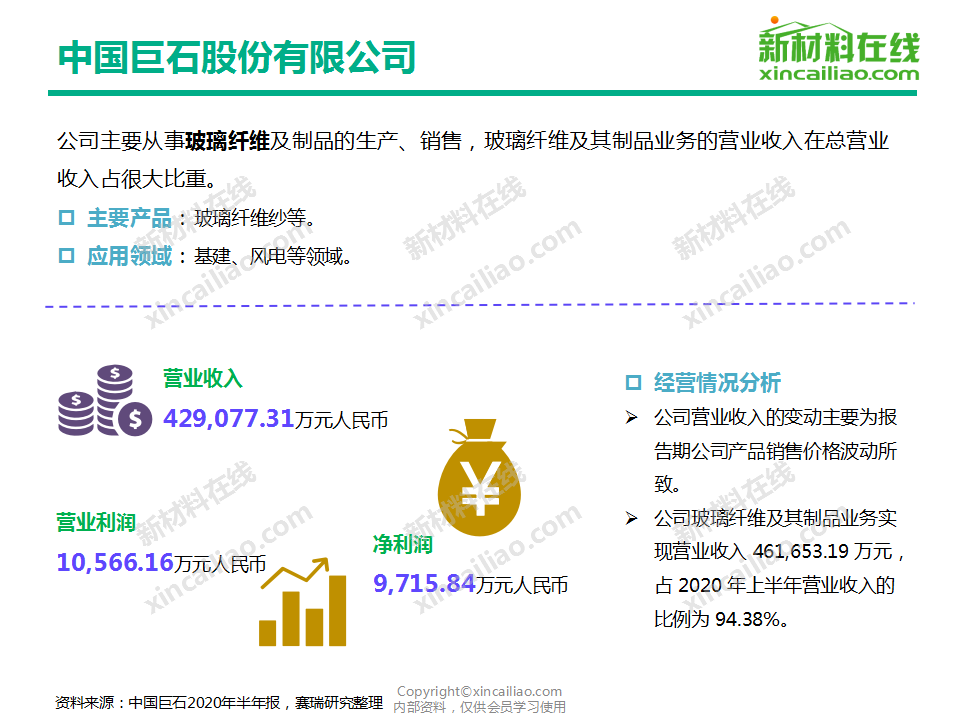The height and width of the screenshot is (720, 960).
Task: Click the square bullet before 经营情况分析
Action: (x=633, y=383)
